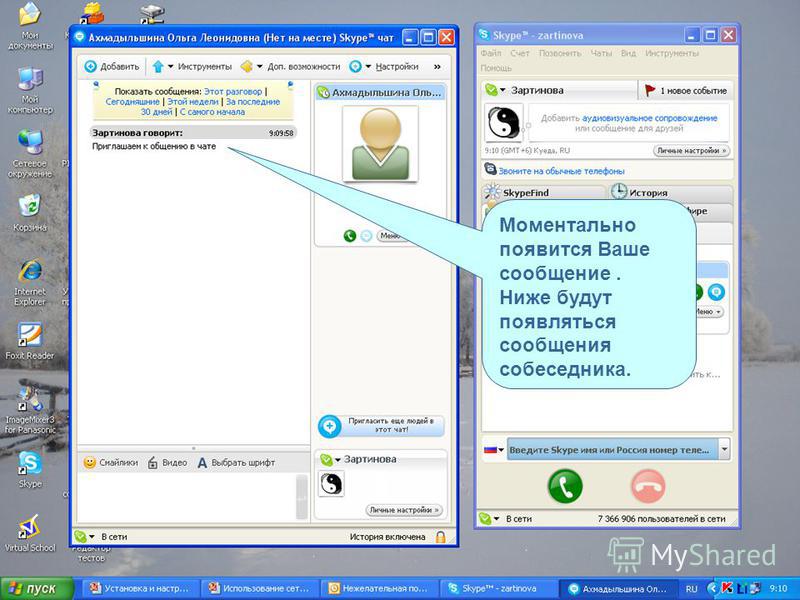Open the Чаты menu in Skype window
The height and width of the screenshot is (600, 800).
[601, 53]
